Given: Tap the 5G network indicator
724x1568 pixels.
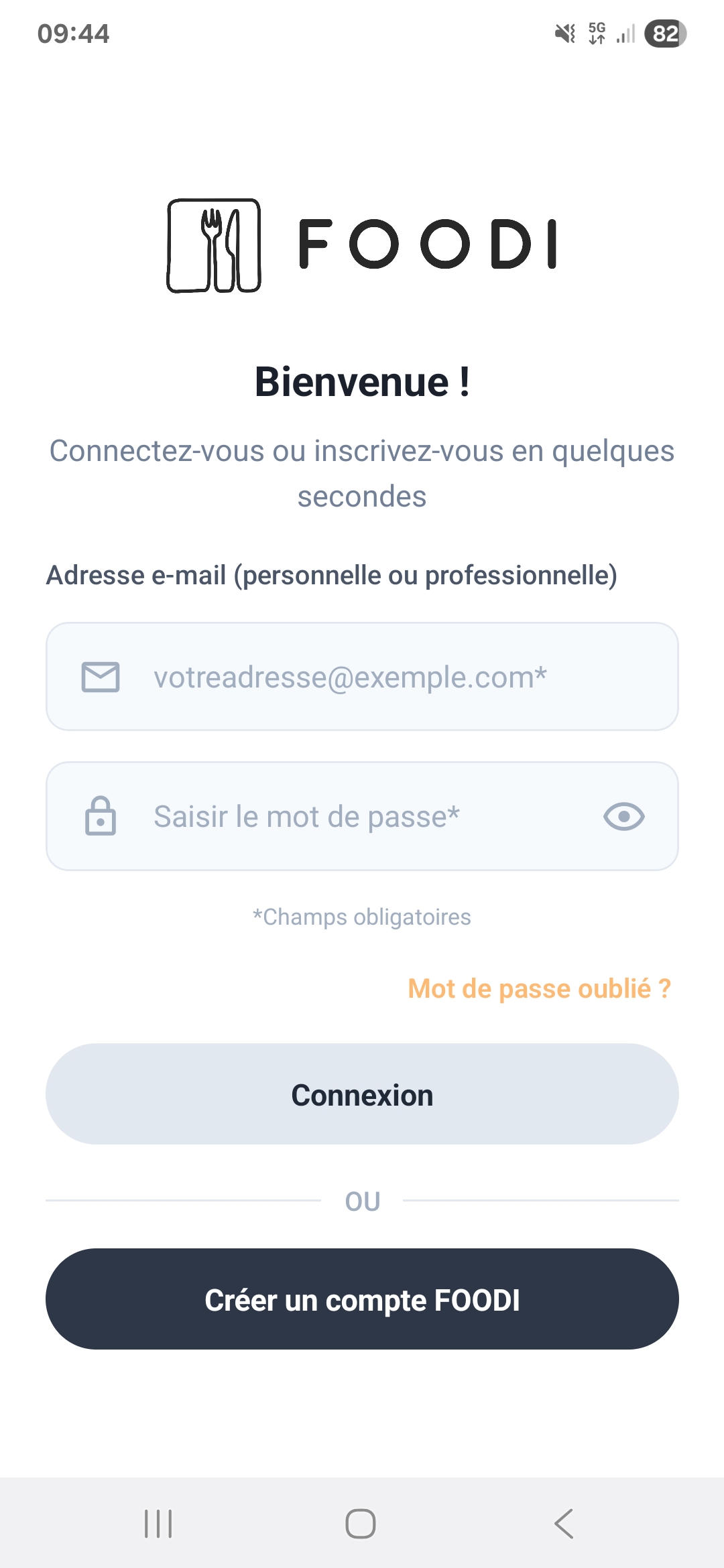Looking at the screenshot, I should (x=597, y=34).
